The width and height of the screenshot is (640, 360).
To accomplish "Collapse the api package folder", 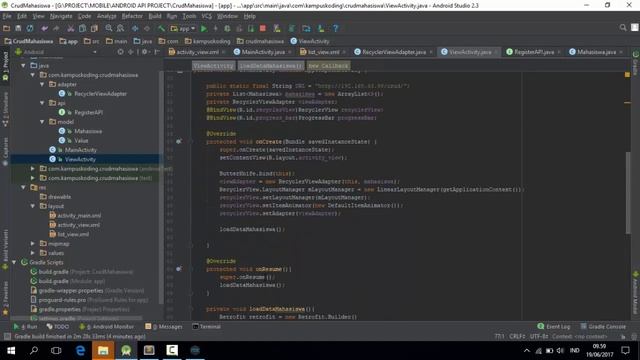I will click(42, 103).
